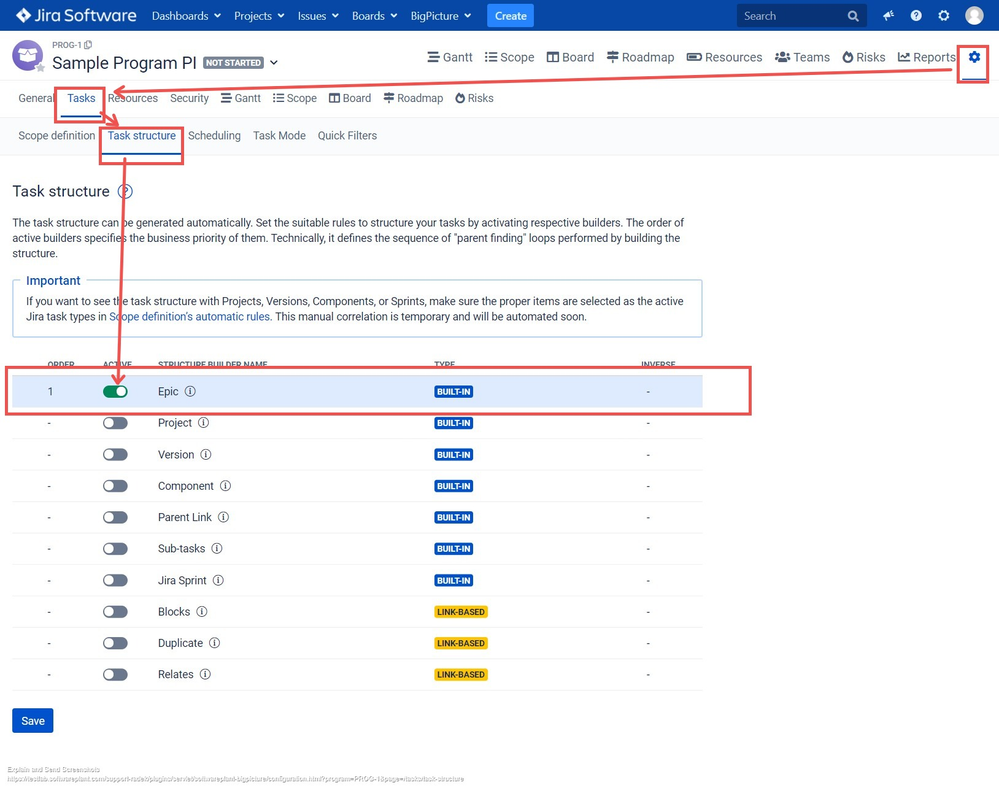Click the Jira Software logo
The width and height of the screenshot is (999, 790).
pyautogui.click(x=76, y=15)
